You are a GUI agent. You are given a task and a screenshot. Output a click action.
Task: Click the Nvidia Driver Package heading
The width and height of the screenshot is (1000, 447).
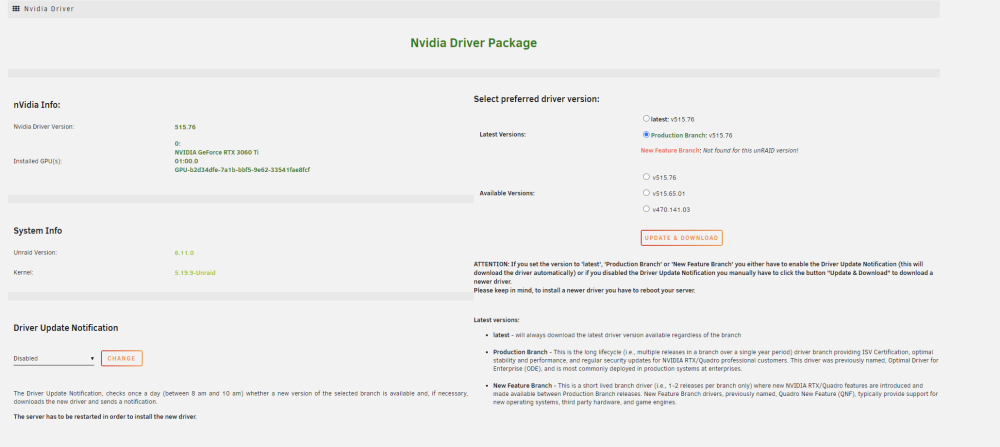pos(473,43)
